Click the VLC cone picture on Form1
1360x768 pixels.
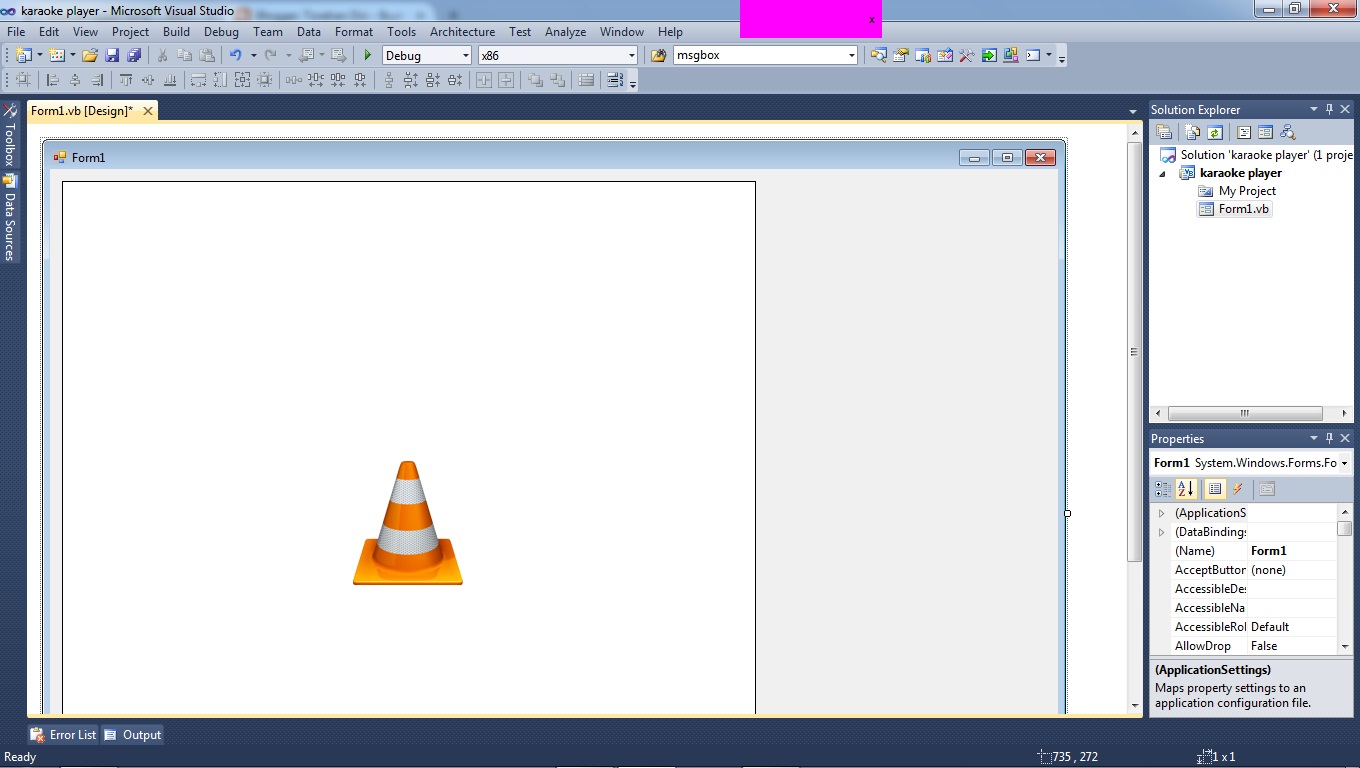(408, 523)
